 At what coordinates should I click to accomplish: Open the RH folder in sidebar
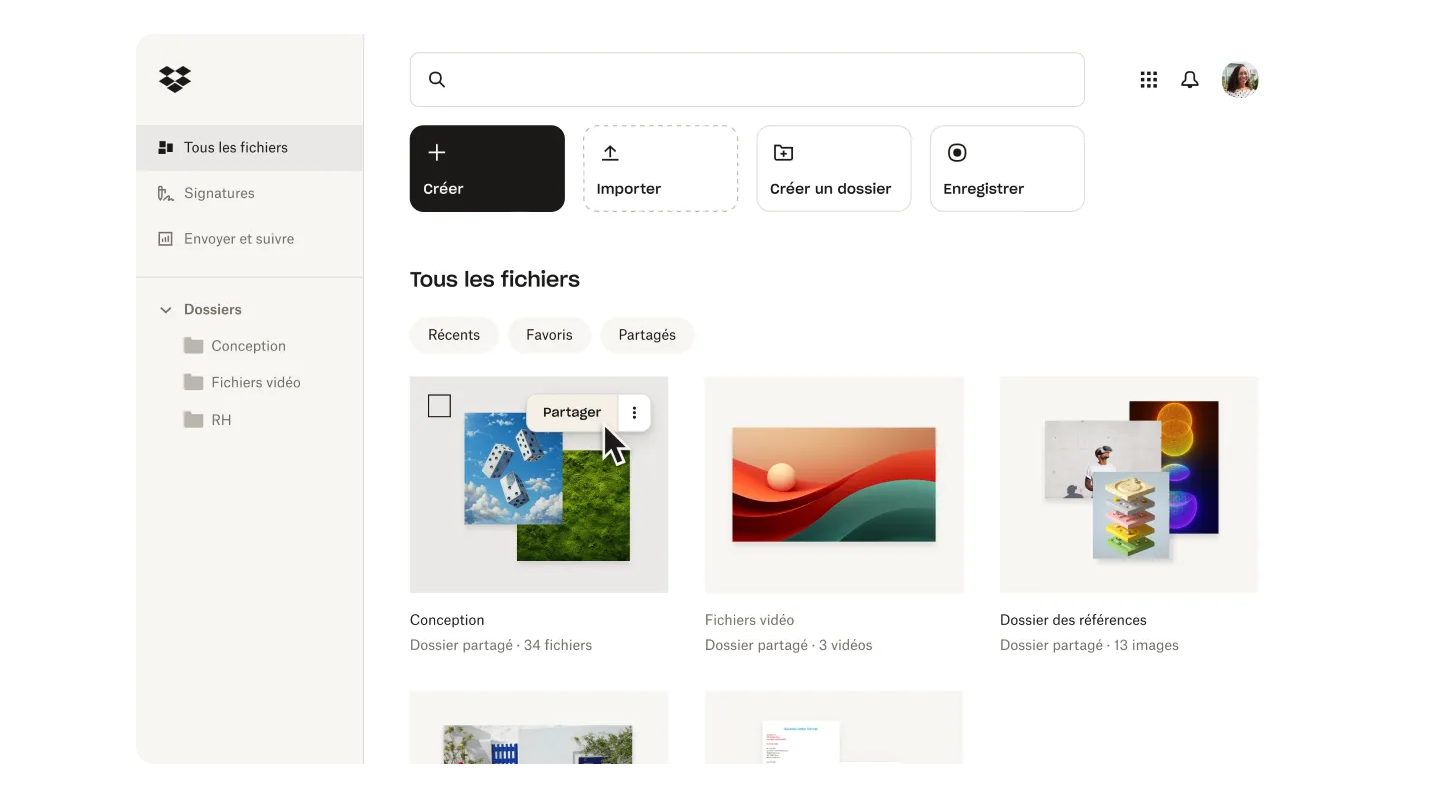coord(221,420)
